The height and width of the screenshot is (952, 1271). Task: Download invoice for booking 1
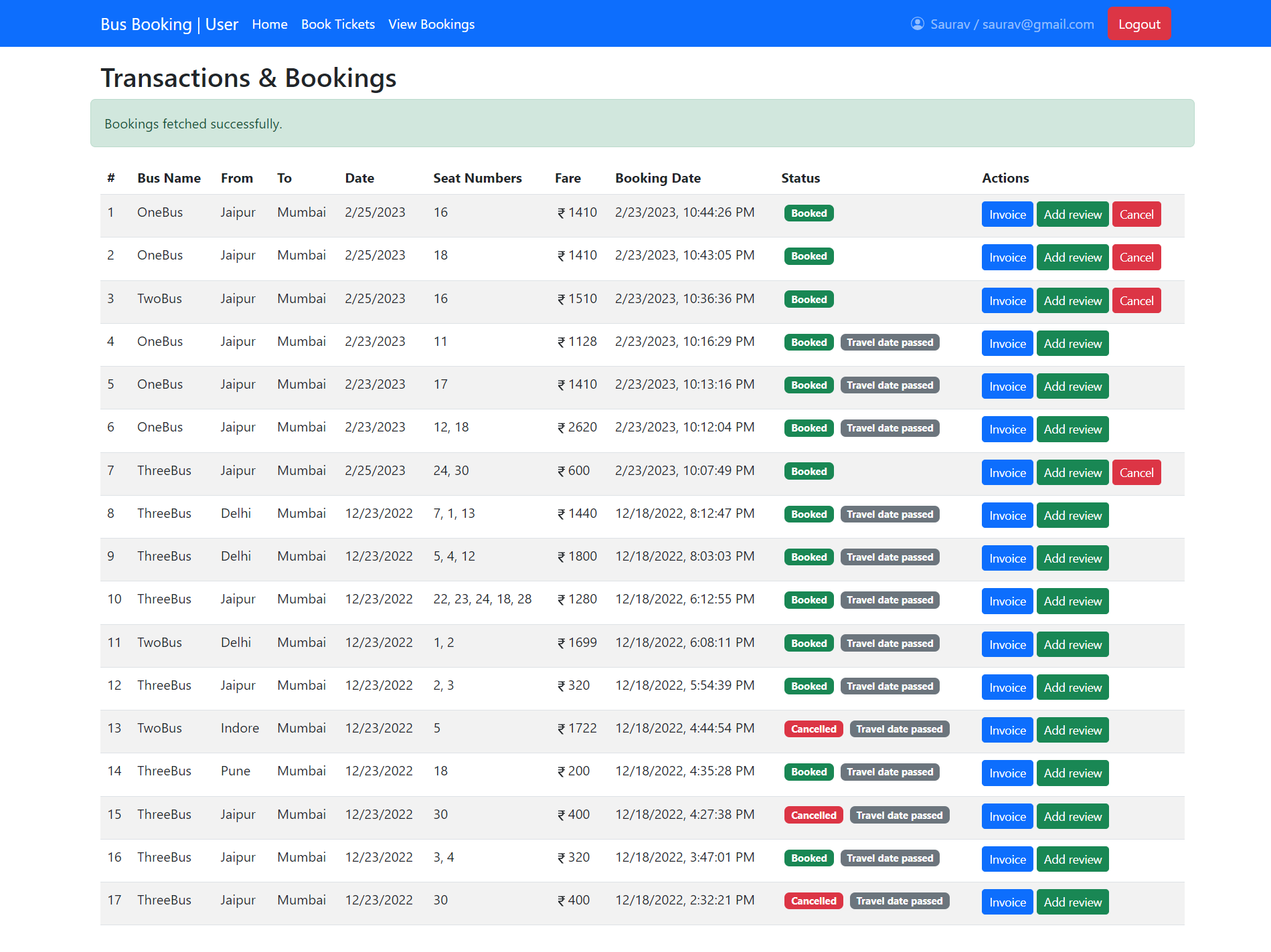tap(1007, 214)
